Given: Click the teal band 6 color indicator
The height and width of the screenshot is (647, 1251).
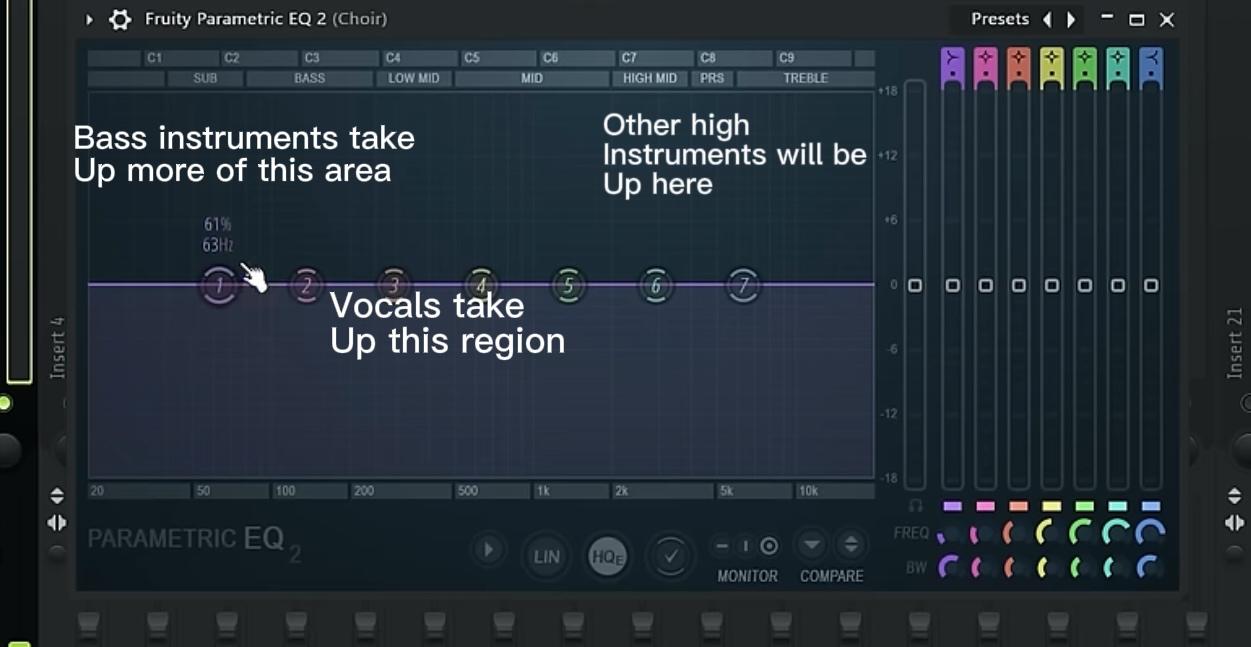Looking at the screenshot, I should tap(1118, 506).
